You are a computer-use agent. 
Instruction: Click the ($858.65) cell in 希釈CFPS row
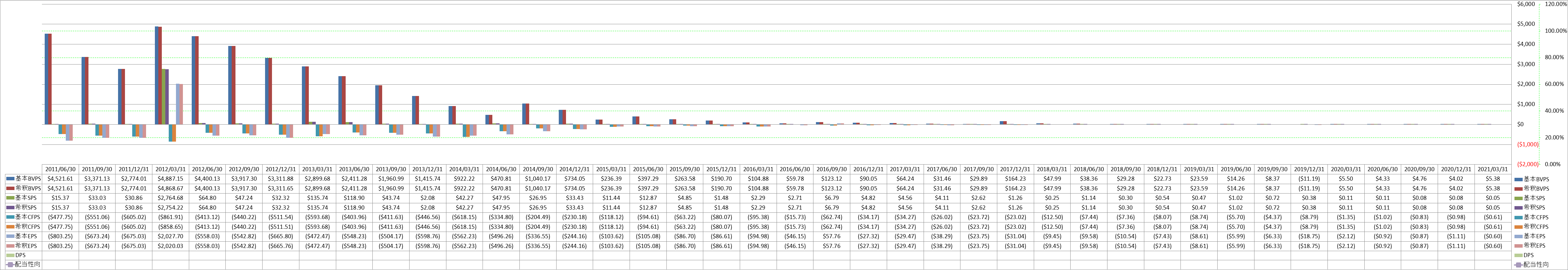click(x=170, y=226)
